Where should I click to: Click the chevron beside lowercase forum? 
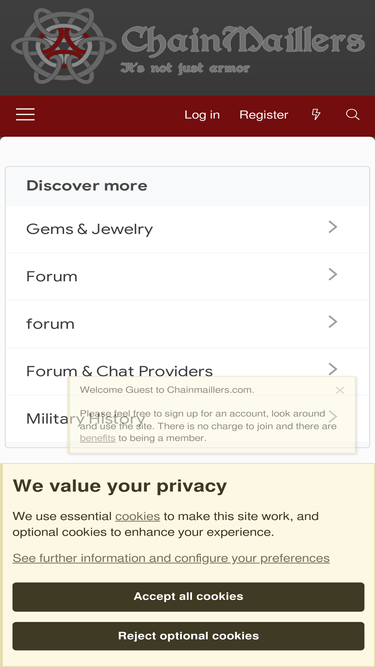tap(333, 322)
